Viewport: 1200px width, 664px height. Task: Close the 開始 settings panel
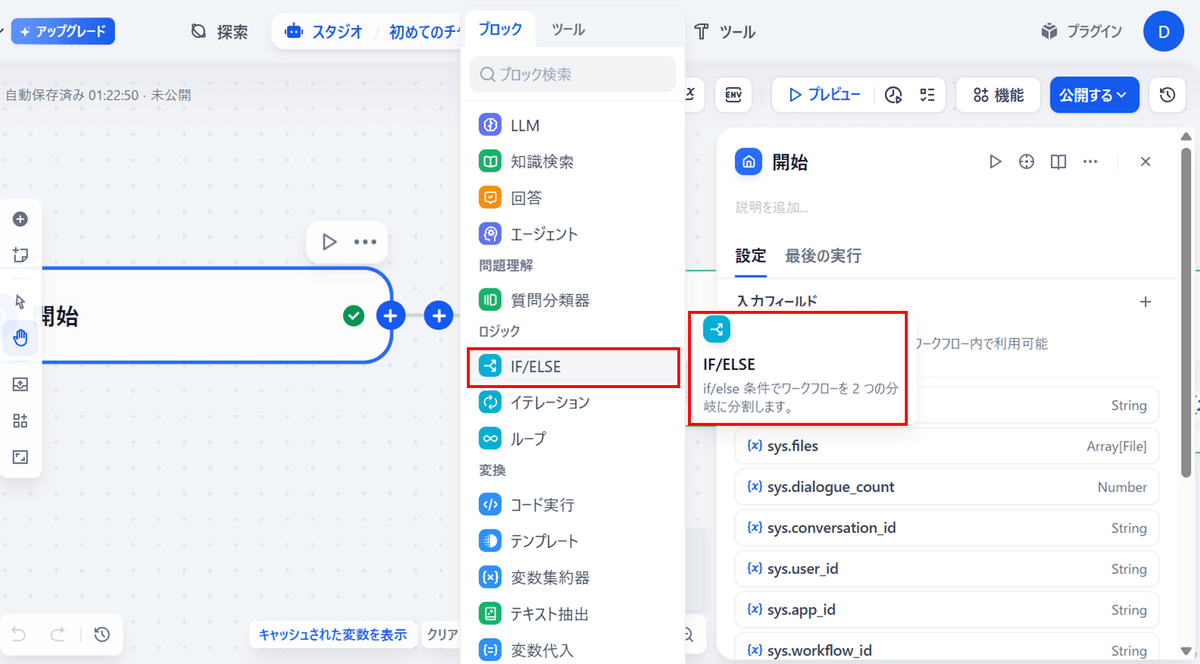(1146, 161)
